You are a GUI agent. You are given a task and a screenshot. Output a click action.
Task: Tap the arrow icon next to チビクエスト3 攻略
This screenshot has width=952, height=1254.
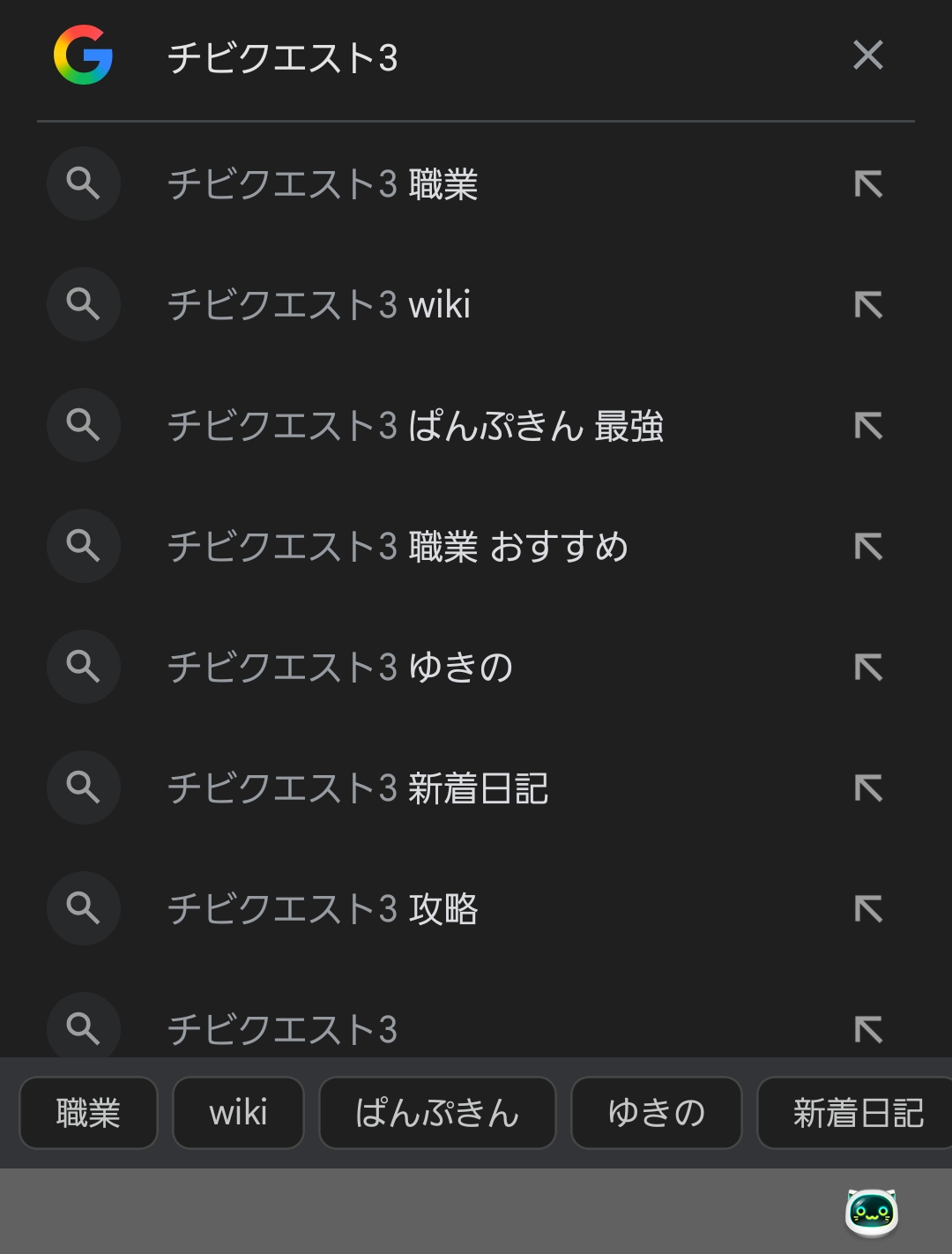(x=868, y=909)
